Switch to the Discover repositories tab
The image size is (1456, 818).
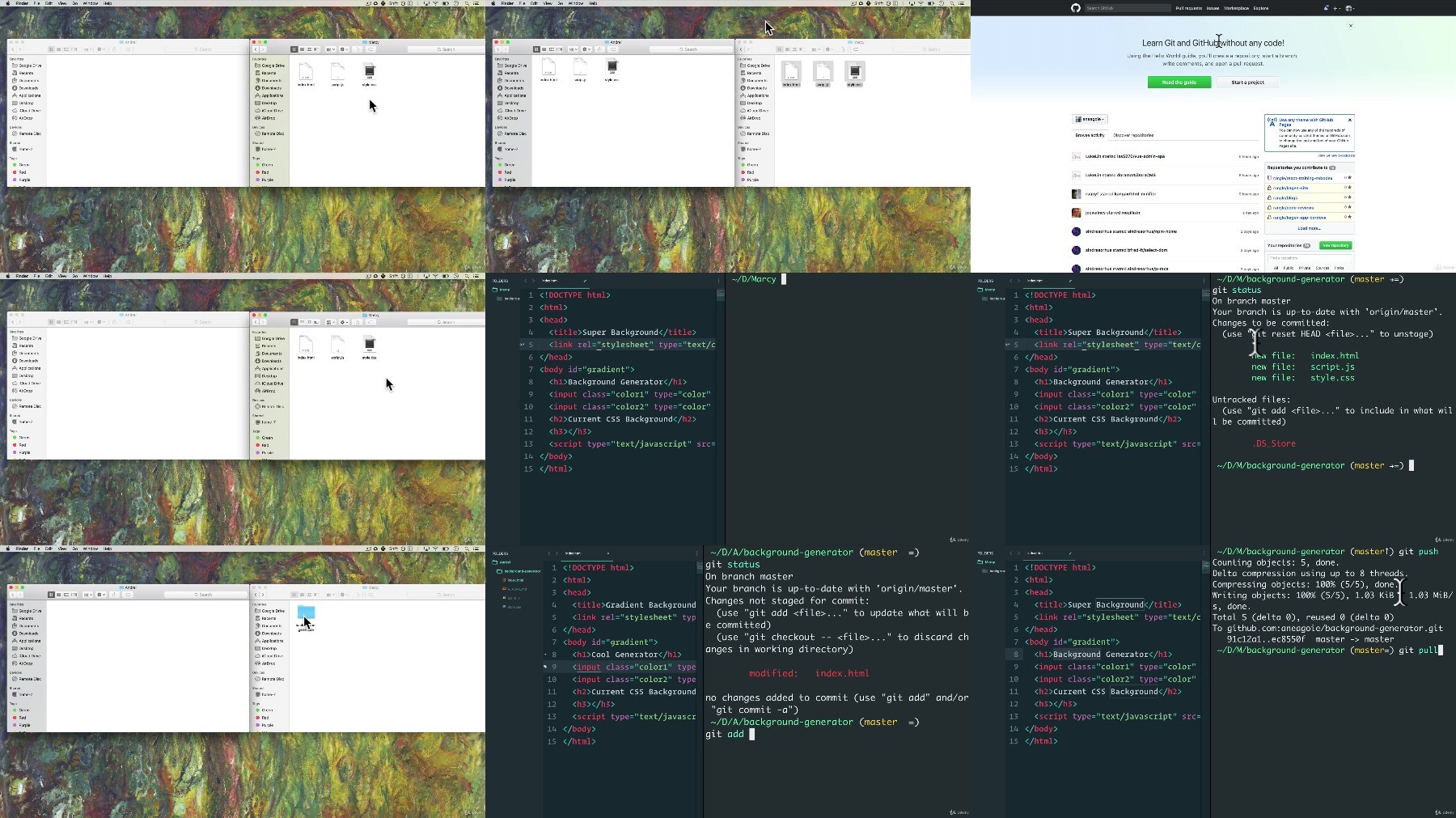coord(1133,135)
